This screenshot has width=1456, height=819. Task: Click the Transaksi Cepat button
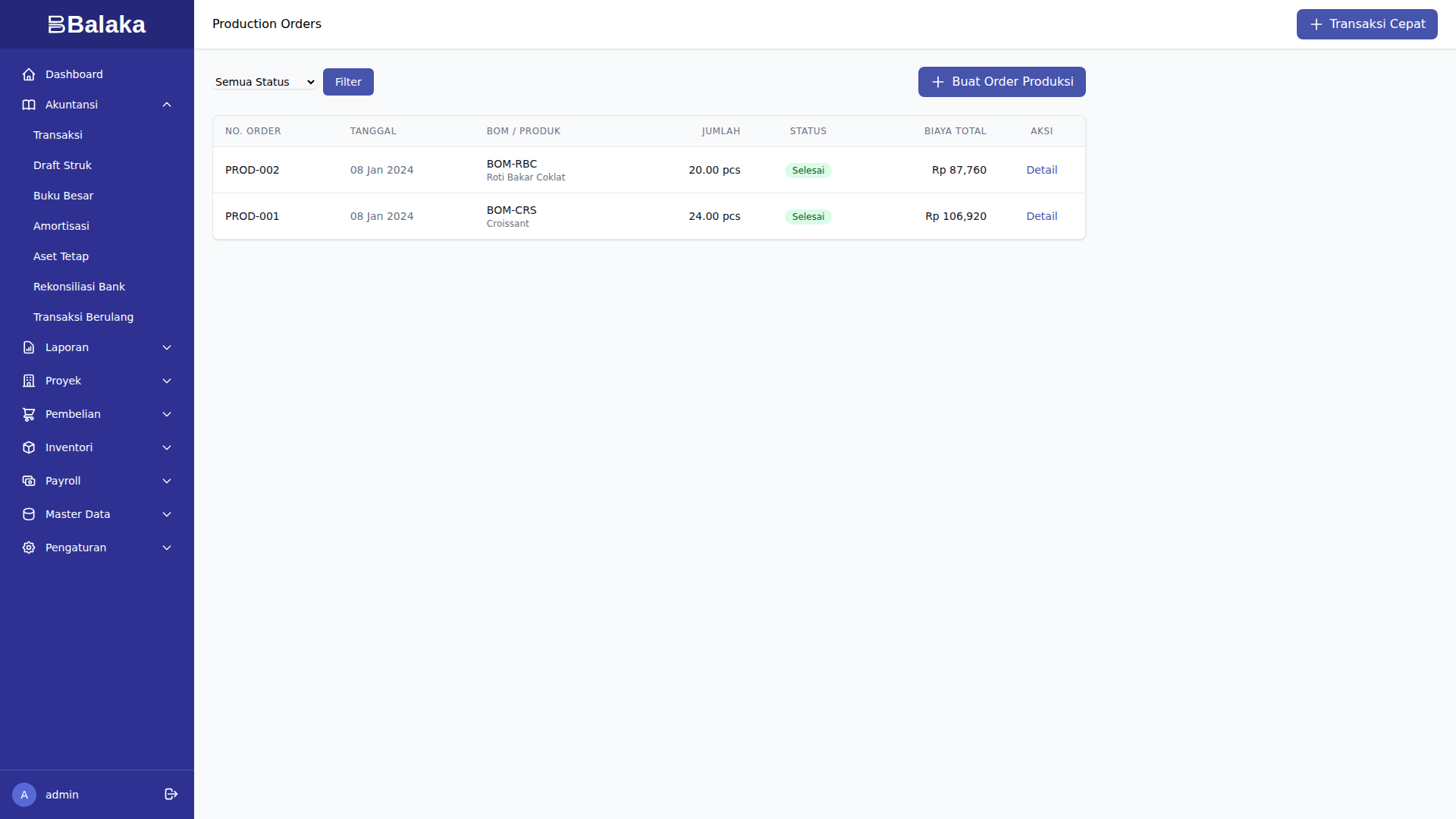point(1367,24)
